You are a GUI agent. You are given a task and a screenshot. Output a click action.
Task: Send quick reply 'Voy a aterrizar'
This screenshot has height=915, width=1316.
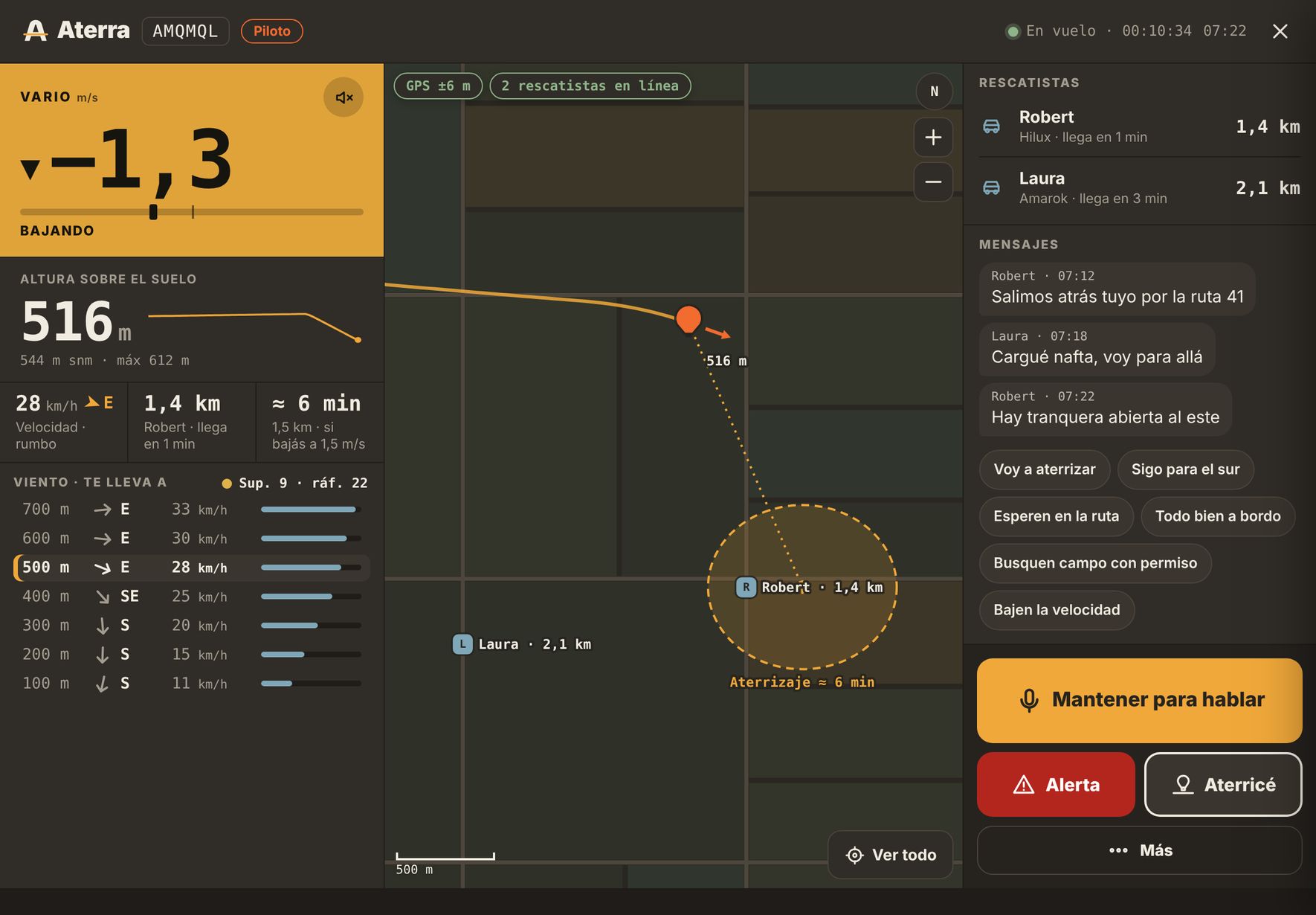click(1045, 469)
